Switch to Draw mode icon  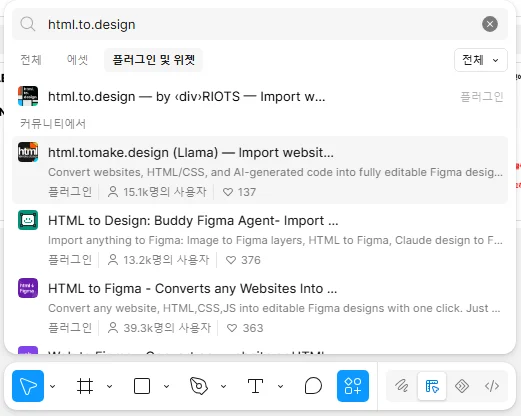(x=402, y=386)
